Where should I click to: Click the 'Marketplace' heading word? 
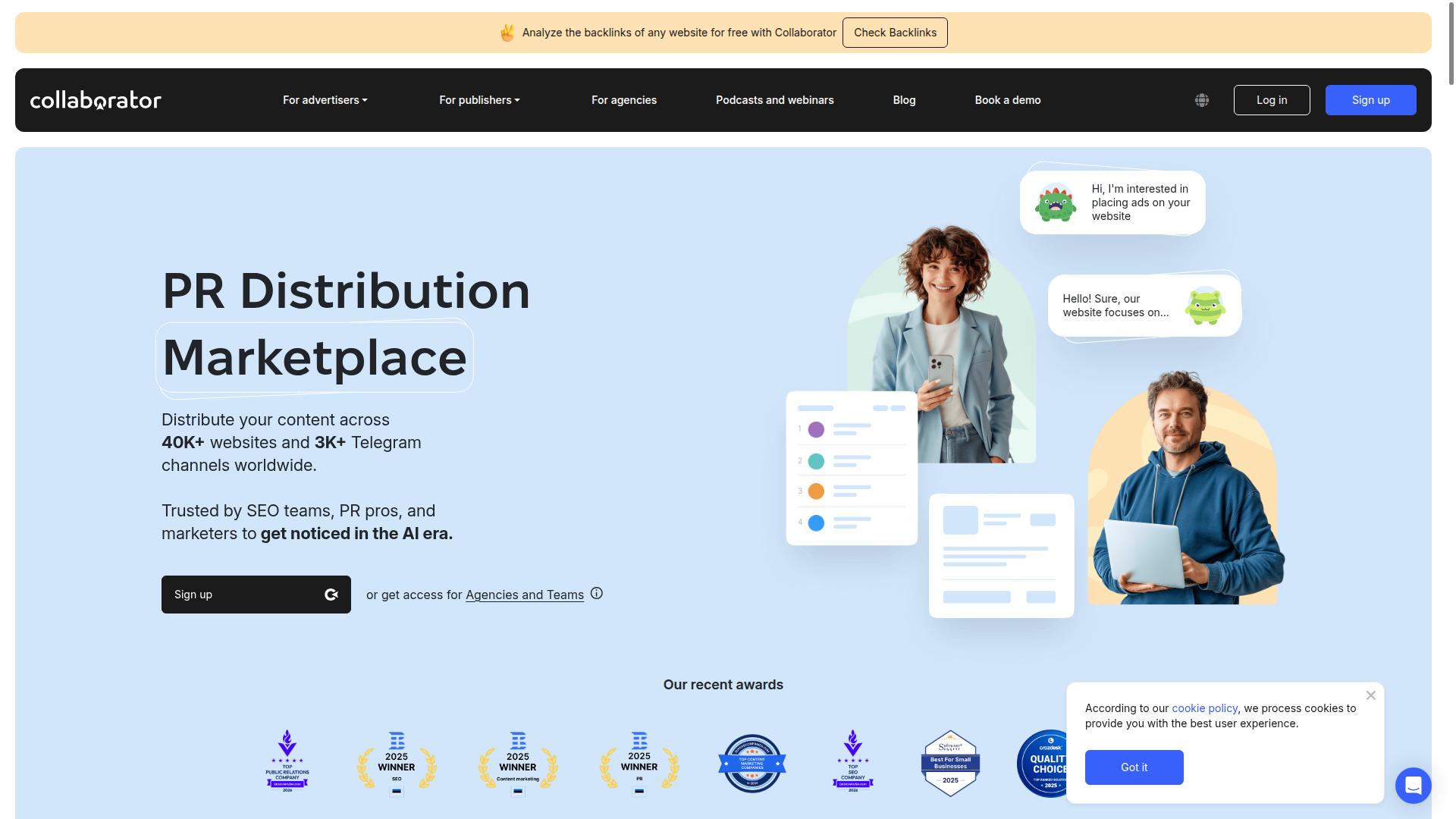pos(315,357)
